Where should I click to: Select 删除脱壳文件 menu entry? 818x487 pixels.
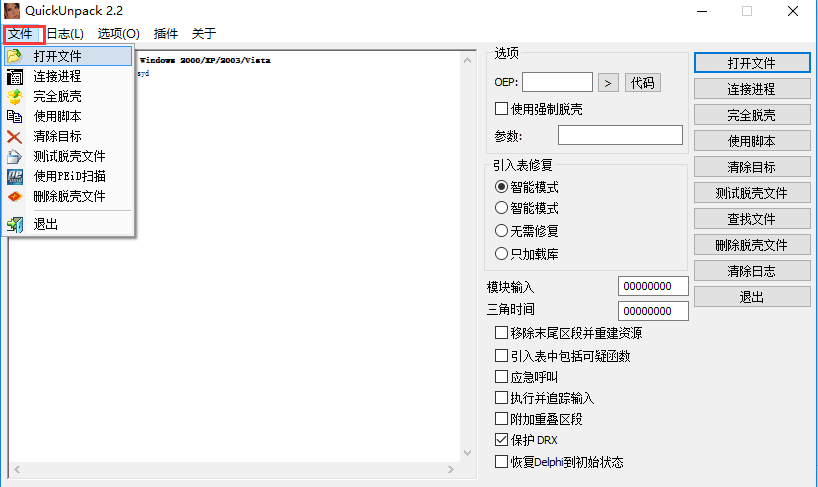coord(68,197)
